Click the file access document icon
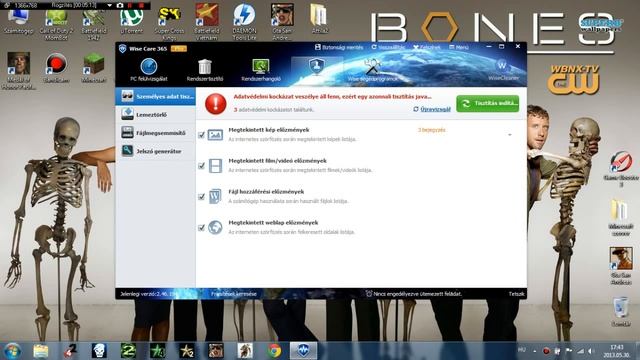The height and width of the screenshot is (360, 640). (215, 196)
